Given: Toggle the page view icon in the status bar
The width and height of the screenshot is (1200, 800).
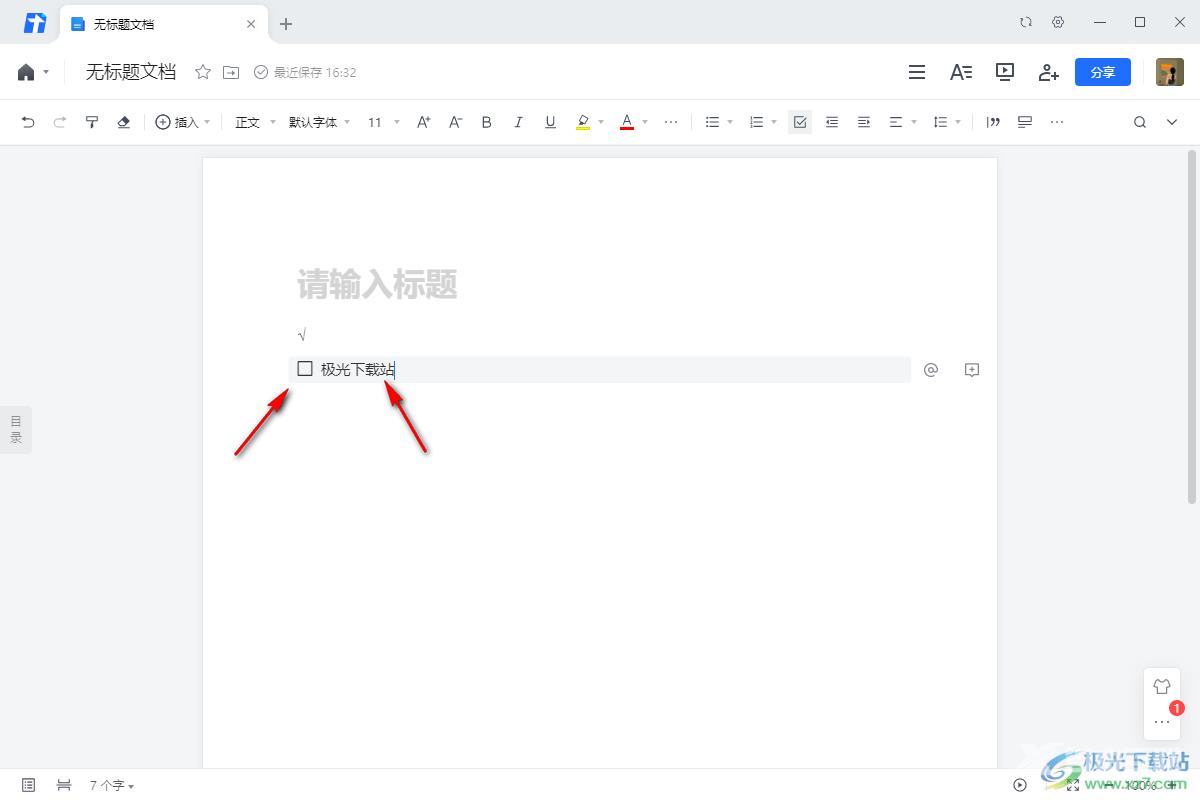Looking at the screenshot, I should (28, 785).
